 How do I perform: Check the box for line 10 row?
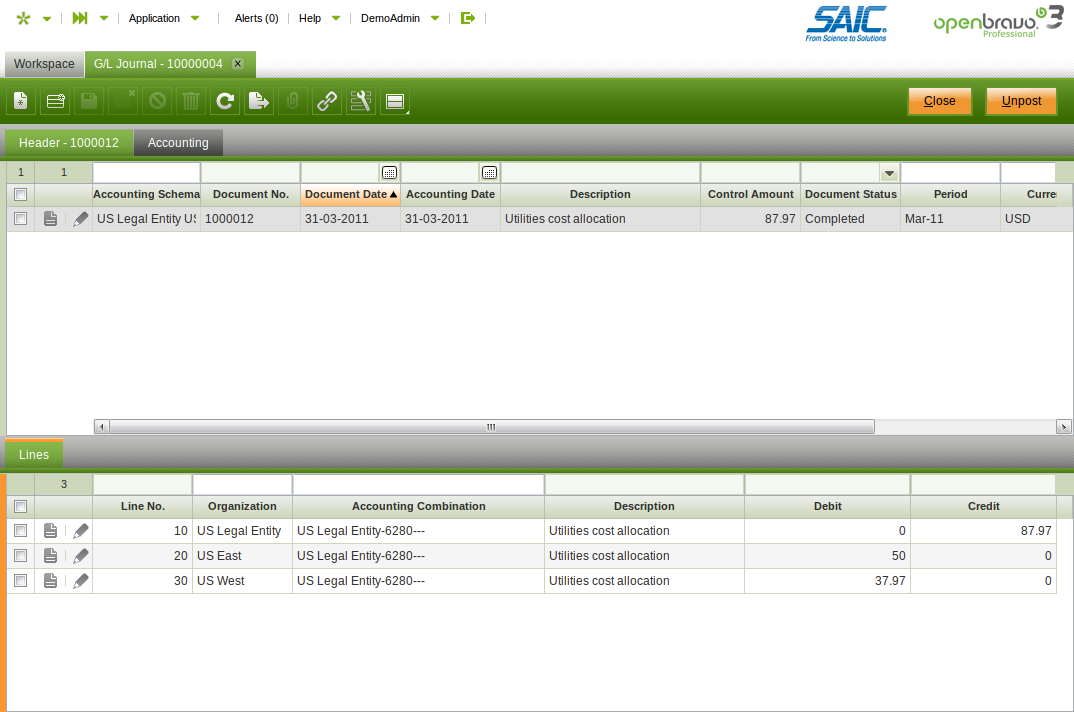20,531
